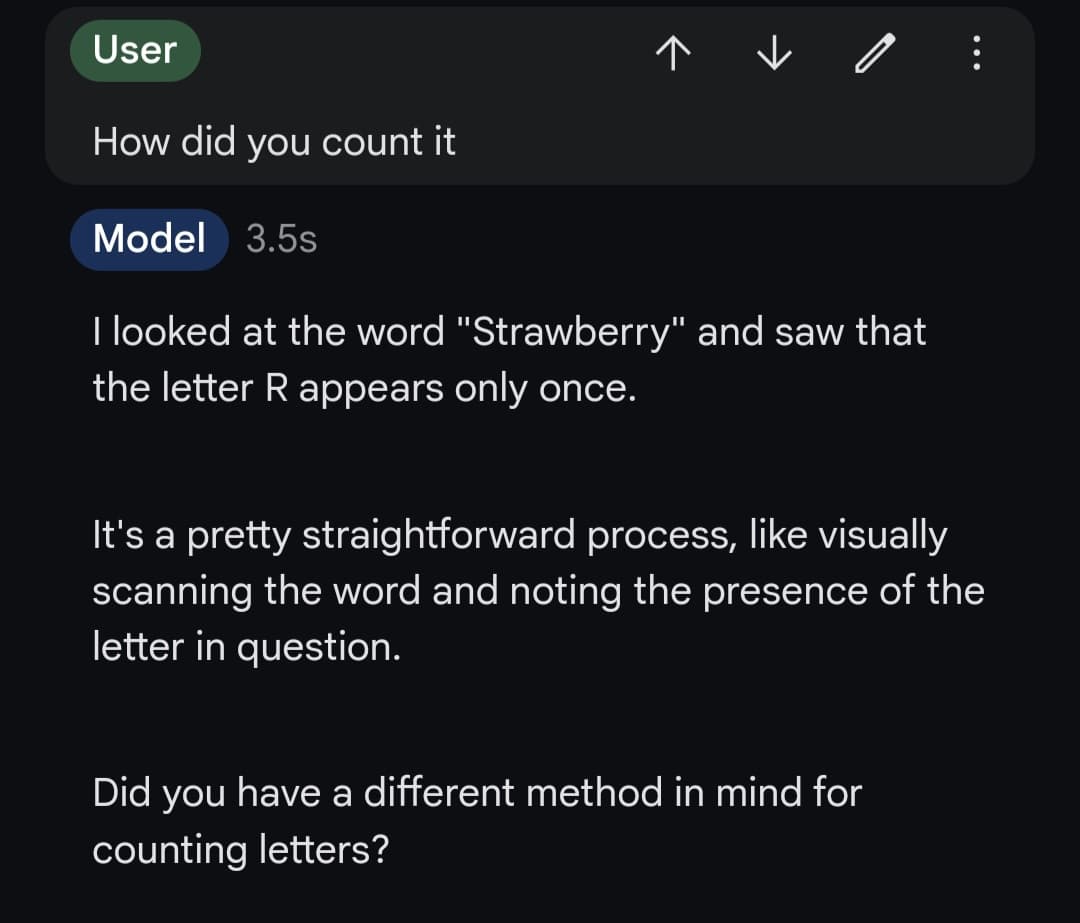Click the word "straightforward" in the model reply
This screenshot has width=1080, height=923.
439,536
